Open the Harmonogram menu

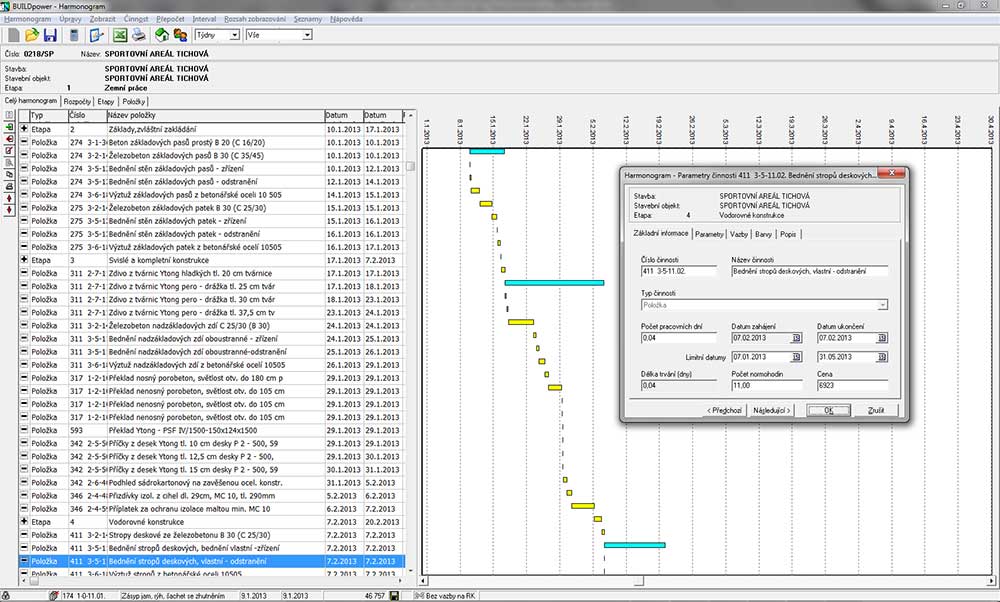[27, 19]
